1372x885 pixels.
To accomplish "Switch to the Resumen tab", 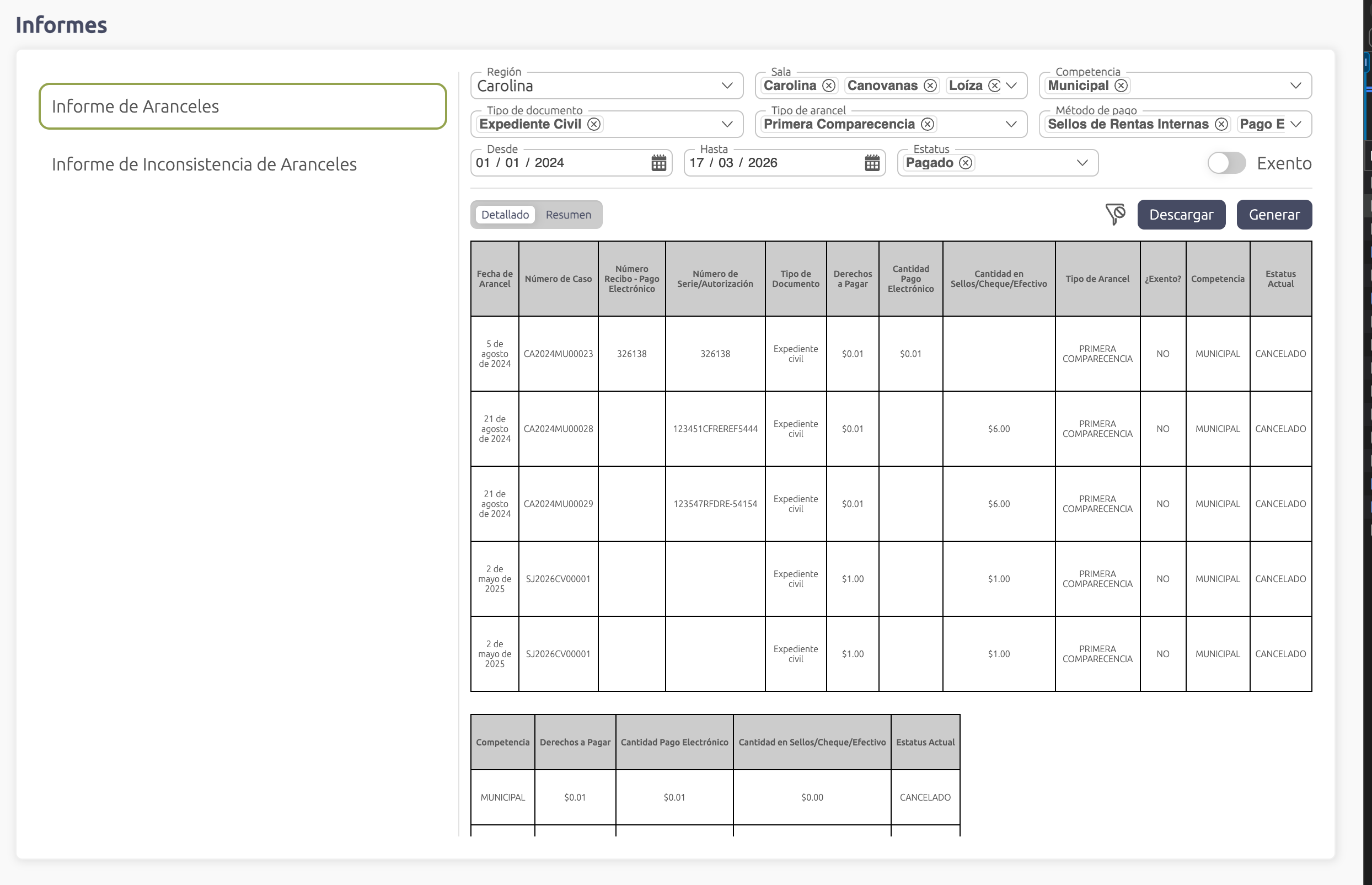I will pos(567,215).
